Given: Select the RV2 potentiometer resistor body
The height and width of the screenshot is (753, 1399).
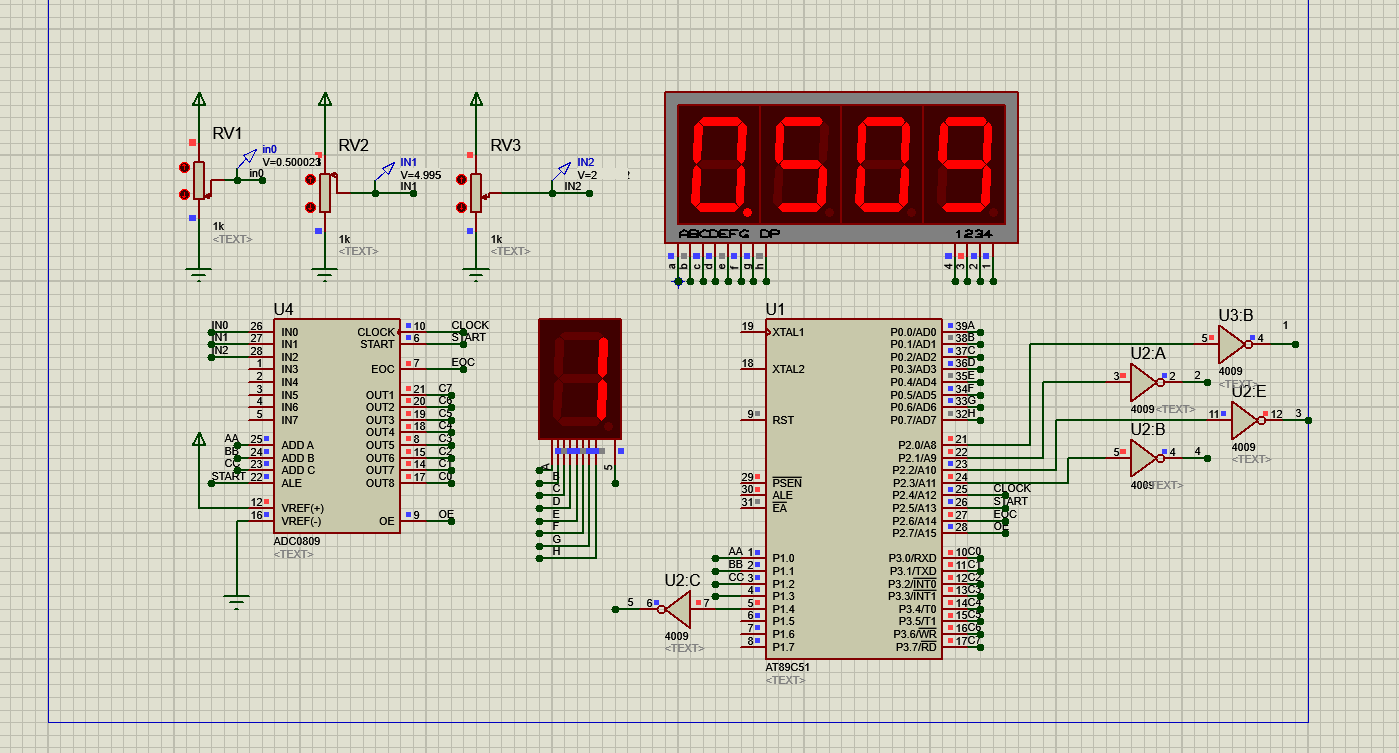Looking at the screenshot, I should (325, 192).
